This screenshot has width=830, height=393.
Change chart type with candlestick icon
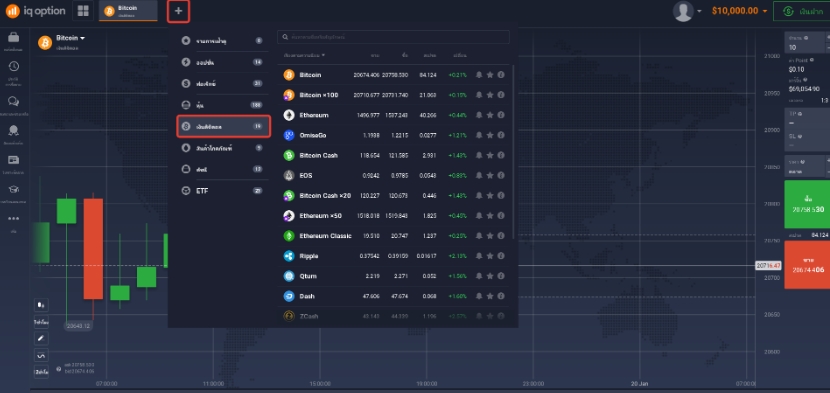(41, 305)
